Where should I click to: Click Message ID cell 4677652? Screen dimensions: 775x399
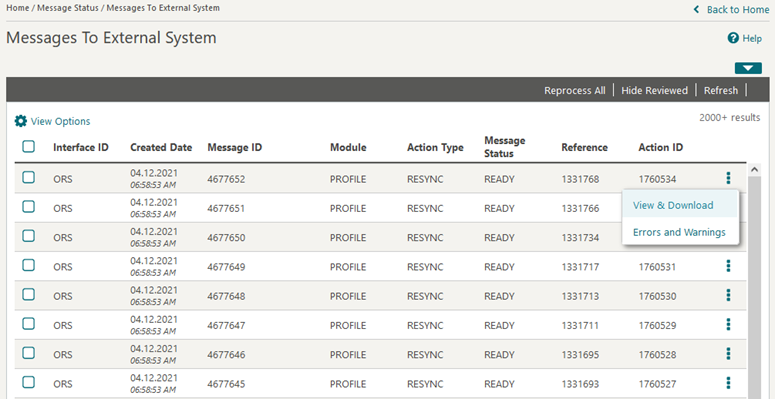[x=226, y=179]
